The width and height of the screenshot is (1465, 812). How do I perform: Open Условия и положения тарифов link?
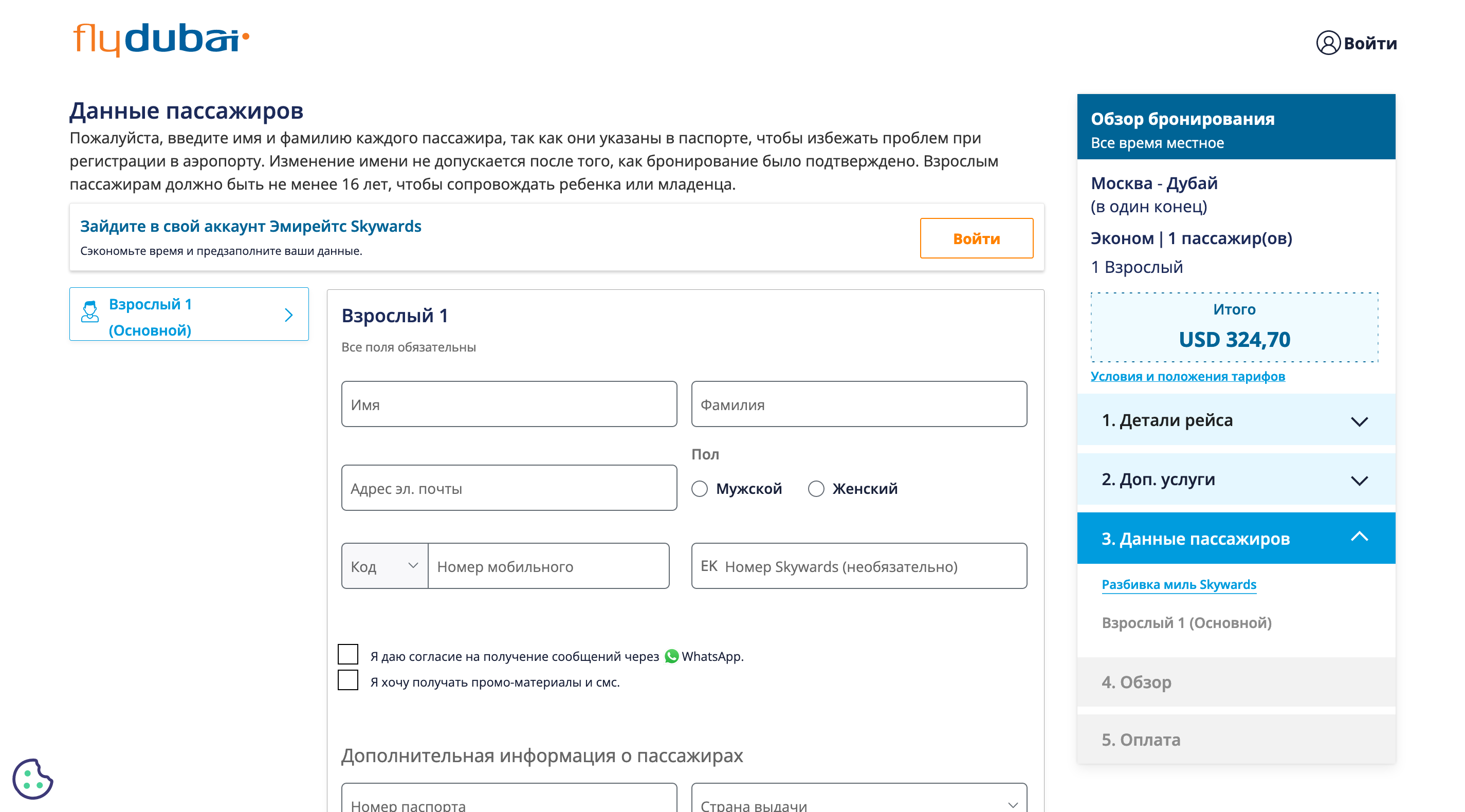pos(1187,376)
